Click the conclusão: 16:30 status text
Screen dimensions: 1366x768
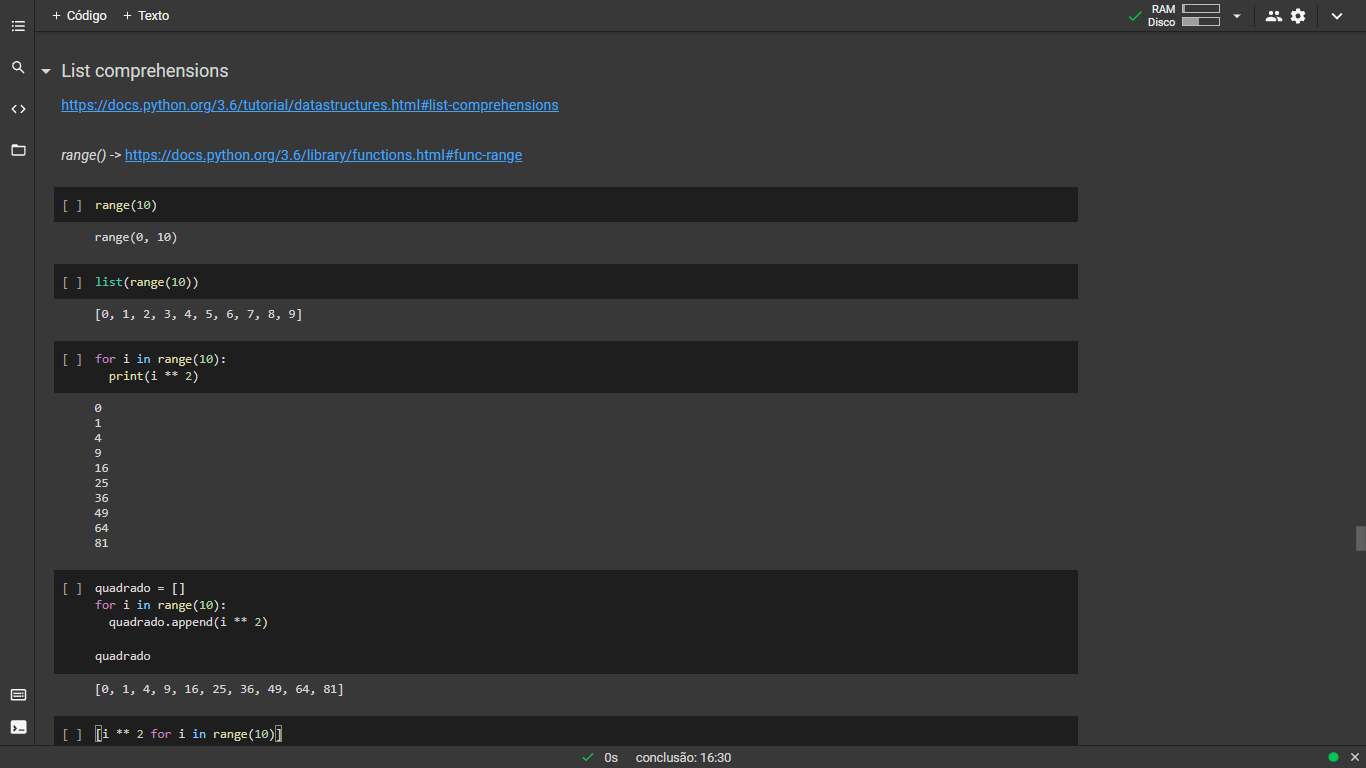click(x=683, y=758)
